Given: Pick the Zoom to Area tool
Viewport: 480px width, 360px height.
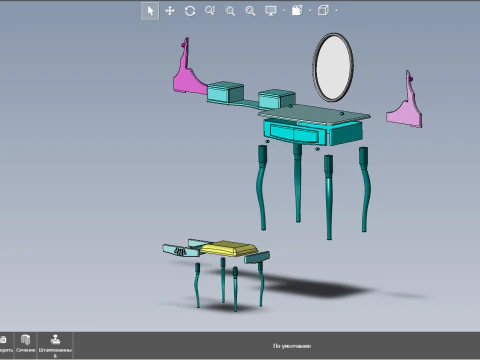Looking at the screenshot, I should click(x=230, y=11).
